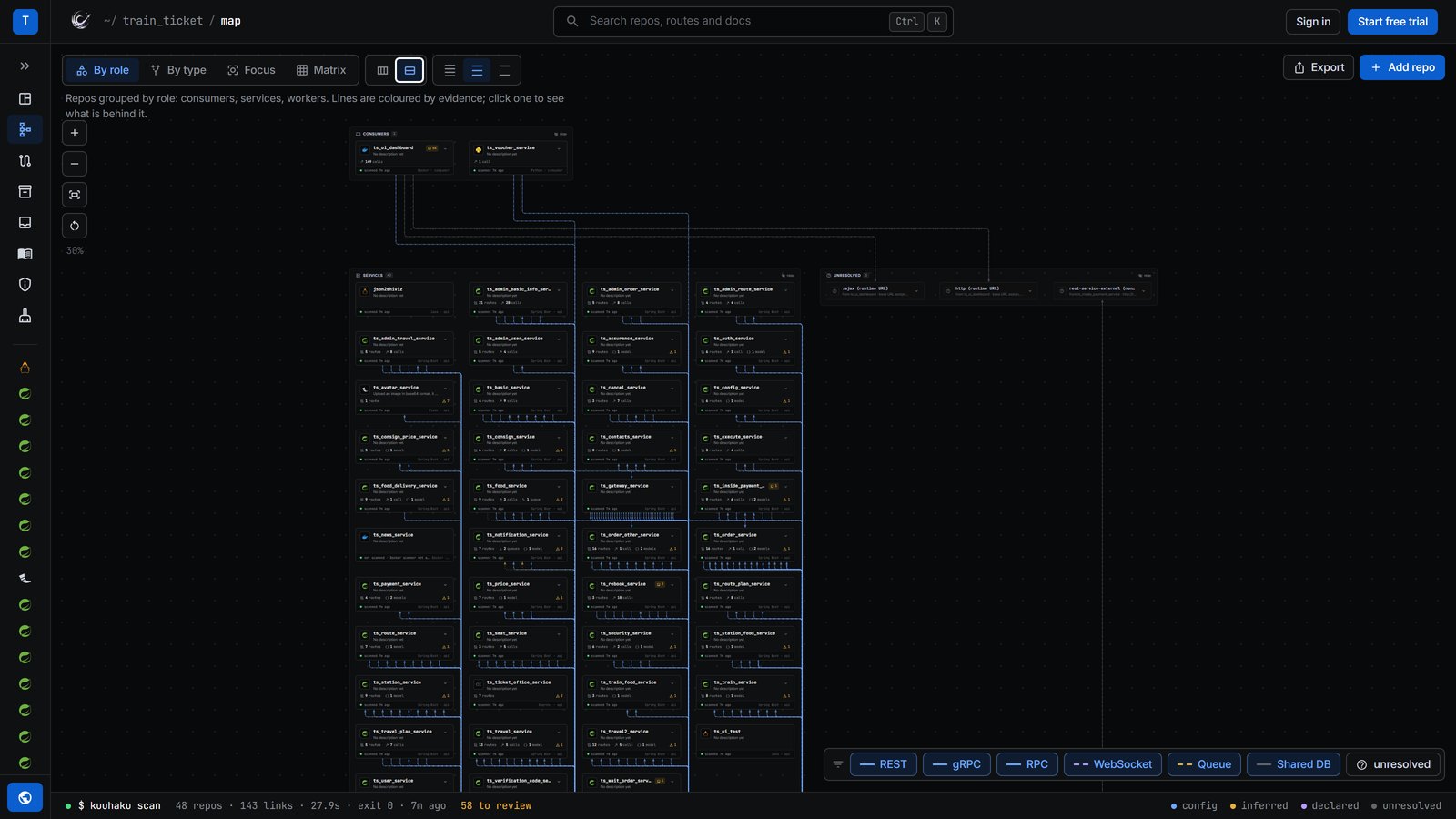Image resolution: width=1456 pixels, height=819 pixels.
Task: Reset the map view with circular arrow
Action: tap(75, 226)
